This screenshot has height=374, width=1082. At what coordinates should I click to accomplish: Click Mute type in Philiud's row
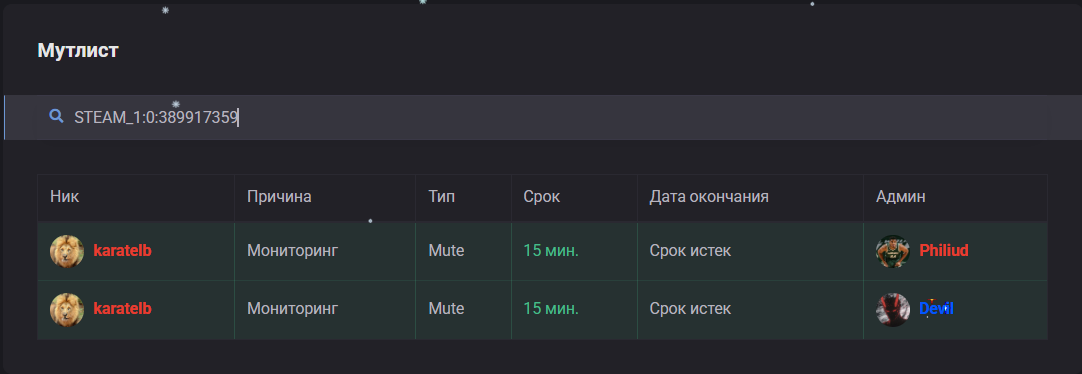coord(446,251)
